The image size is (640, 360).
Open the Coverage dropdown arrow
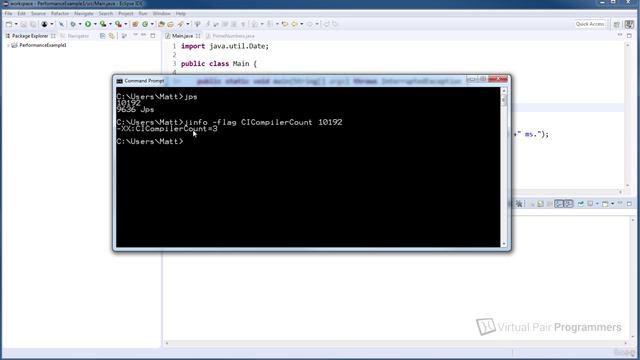click(111, 24)
